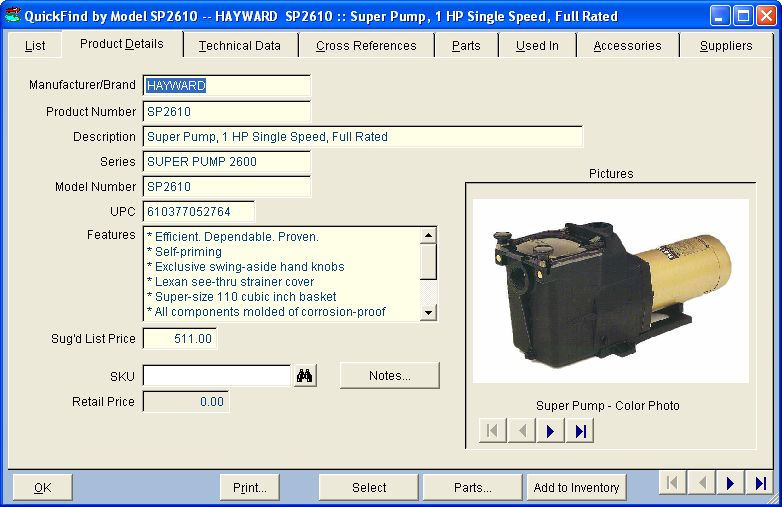This screenshot has width=782, height=507.
Task: Click 'Lexan see-thru strainer cover' feature line
Action: pos(230,282)
